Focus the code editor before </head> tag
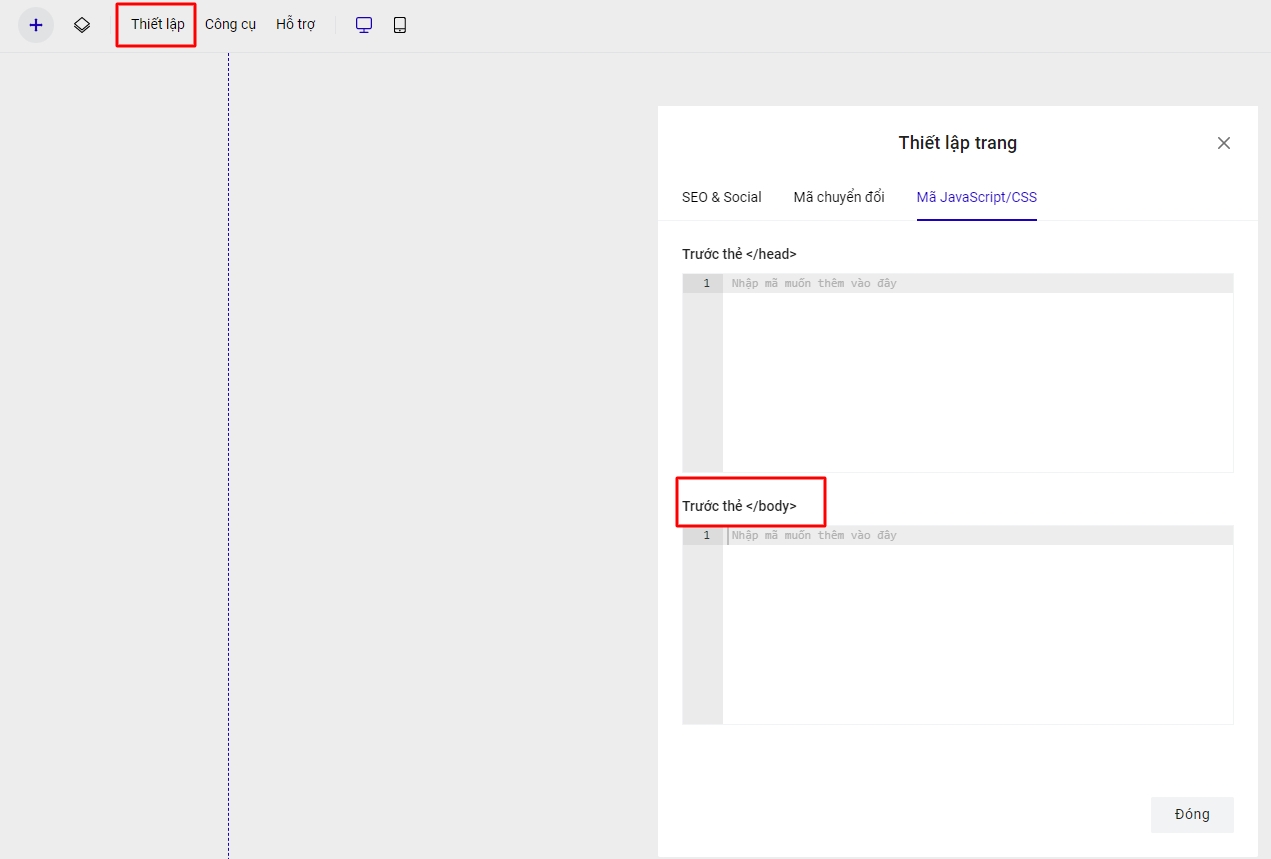 coord(976,380)
